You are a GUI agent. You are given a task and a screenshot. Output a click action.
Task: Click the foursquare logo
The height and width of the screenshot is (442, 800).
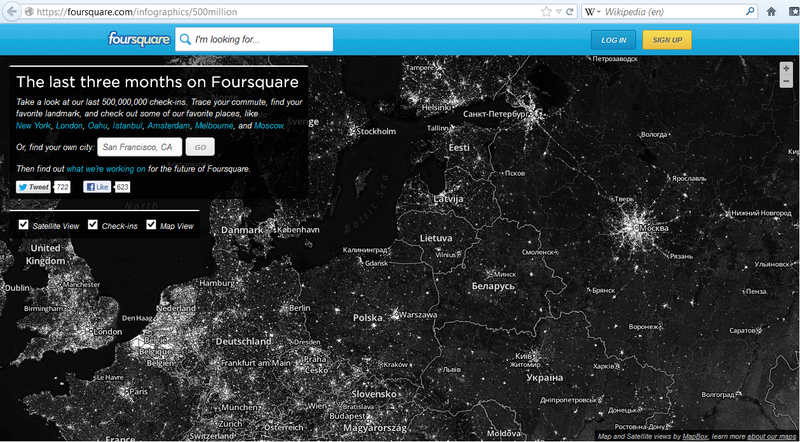point(139,39)
